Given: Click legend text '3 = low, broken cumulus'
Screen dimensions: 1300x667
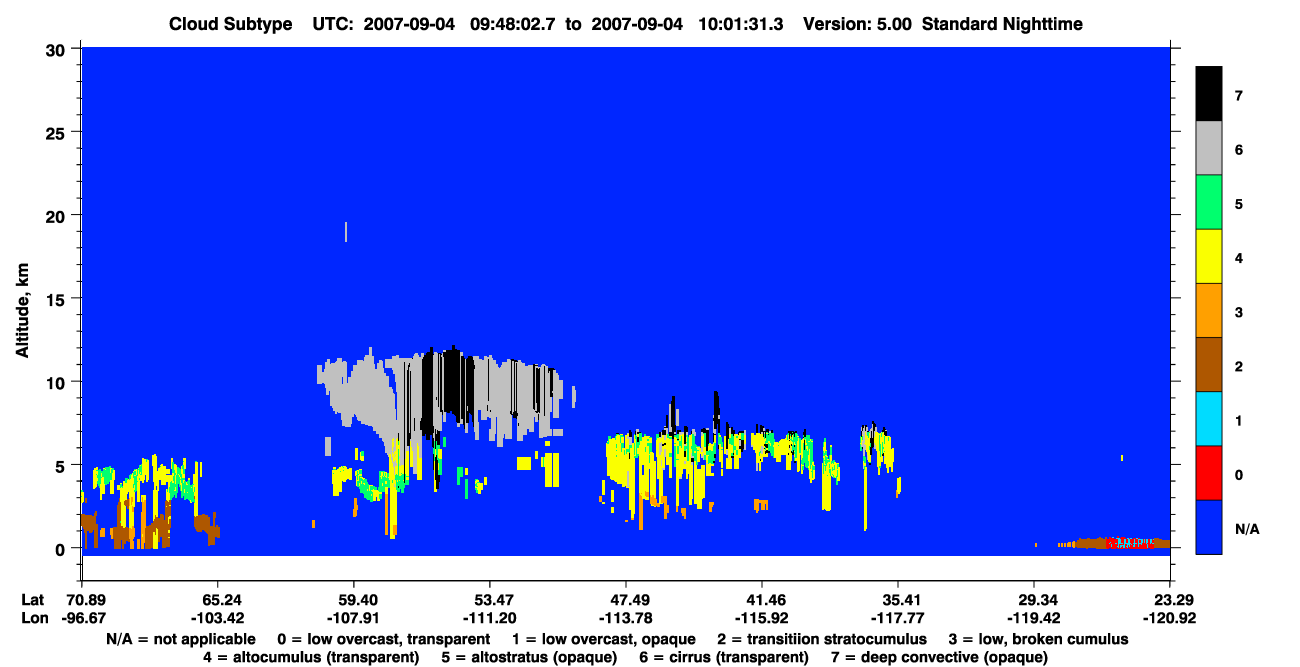Looking at the screenshot, I should [1039, 639].
